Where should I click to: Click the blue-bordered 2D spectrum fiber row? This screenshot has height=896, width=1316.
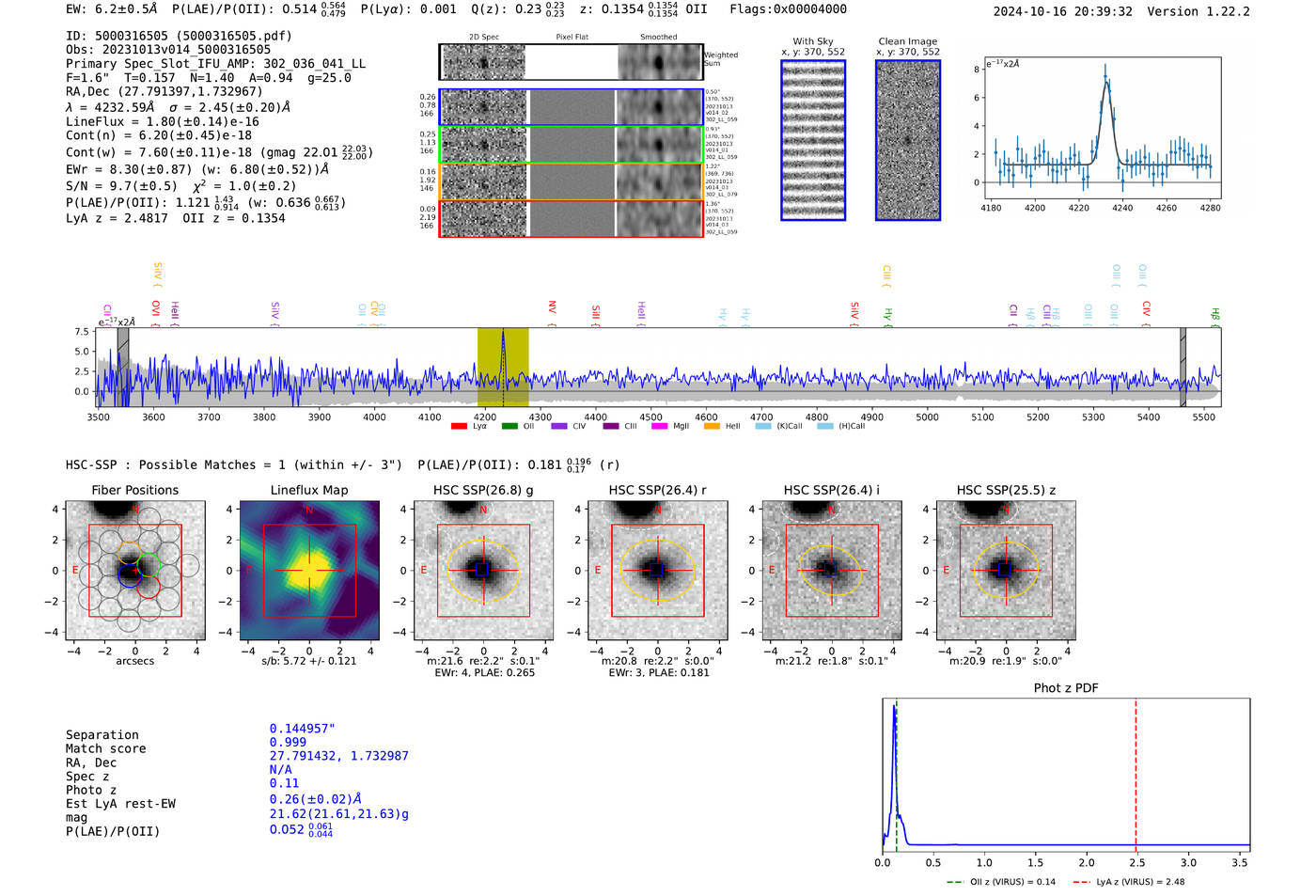[572, 107]
